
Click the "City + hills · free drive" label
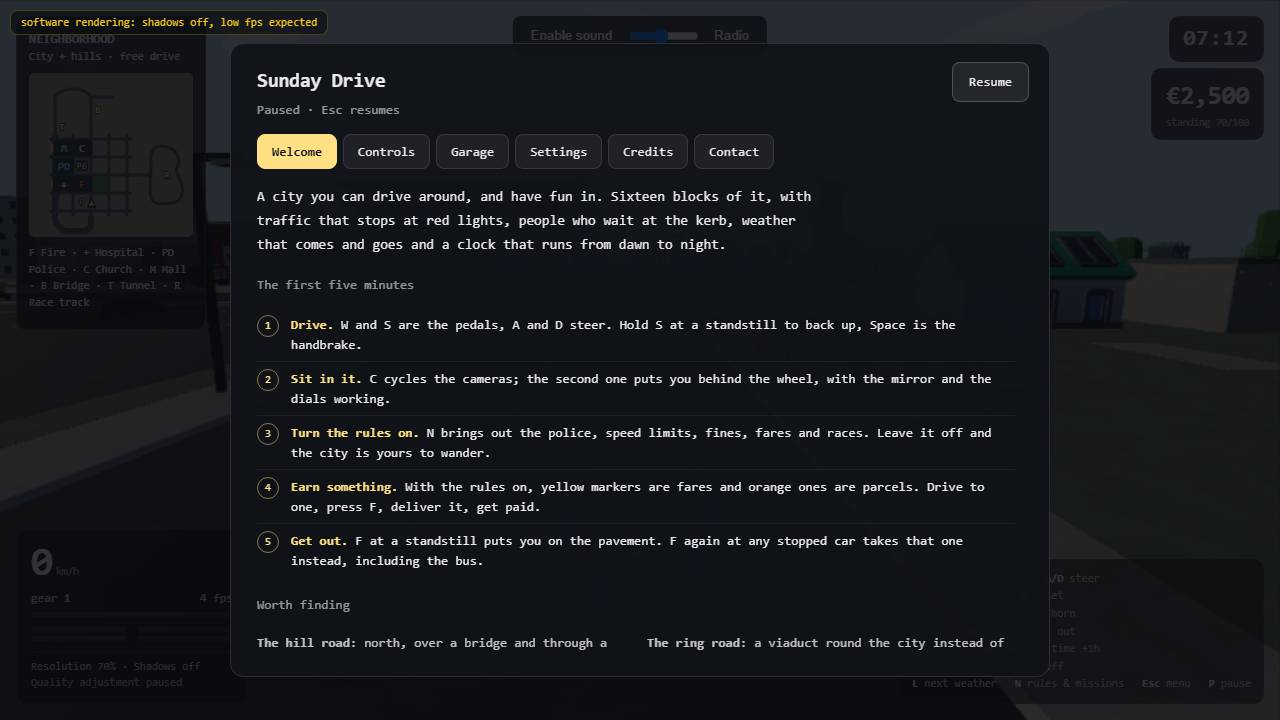[x=104, y=56]
